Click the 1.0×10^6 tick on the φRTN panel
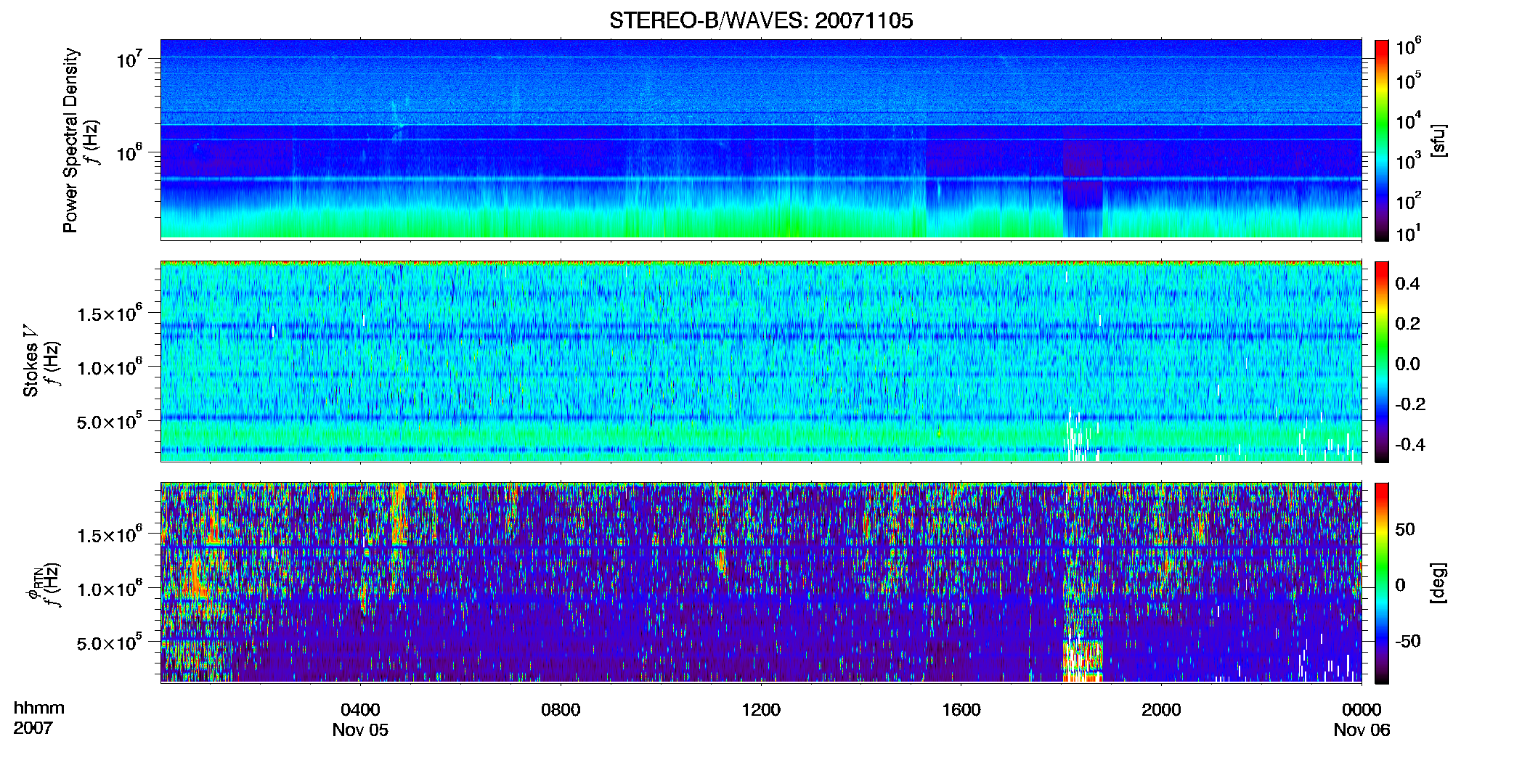Image resolution: width=1522 pixels, height=784 pixels. click(110, 589)
